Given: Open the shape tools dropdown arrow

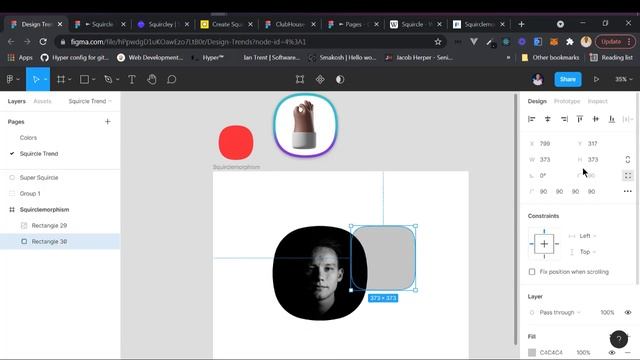Looking at the screenshot, I should [x=93, y=79].
